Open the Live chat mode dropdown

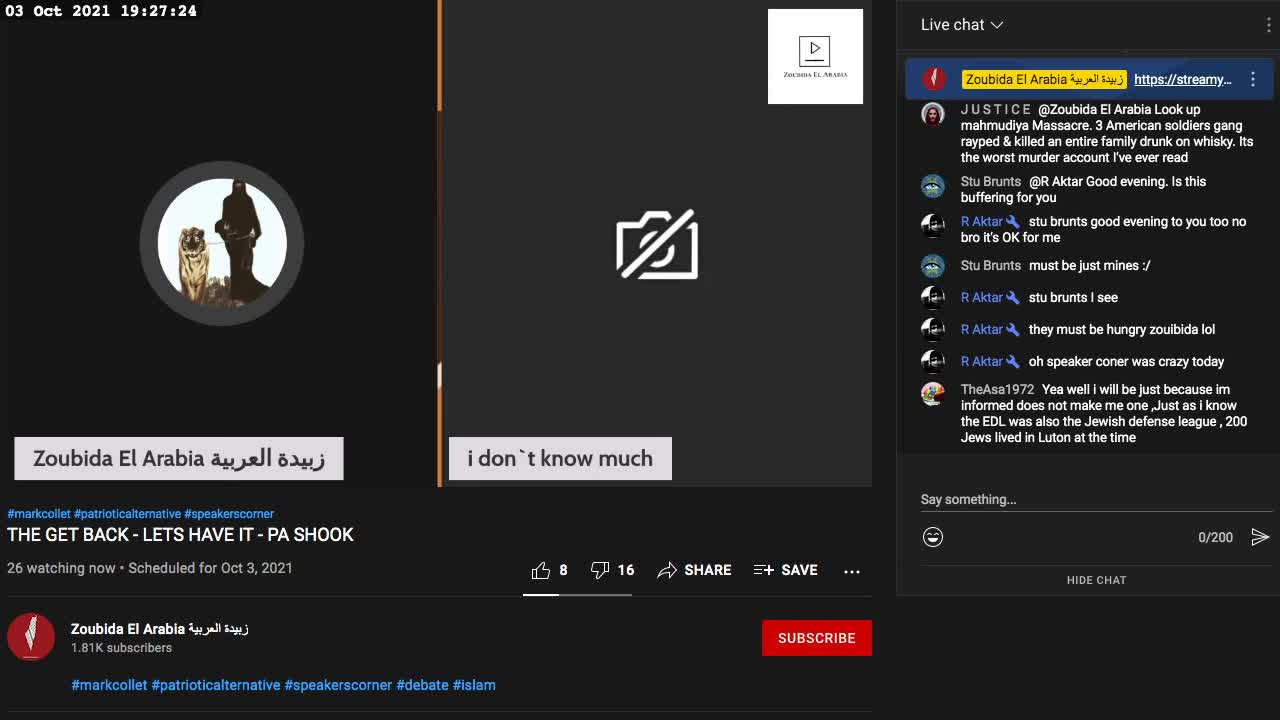pos(962,25)
